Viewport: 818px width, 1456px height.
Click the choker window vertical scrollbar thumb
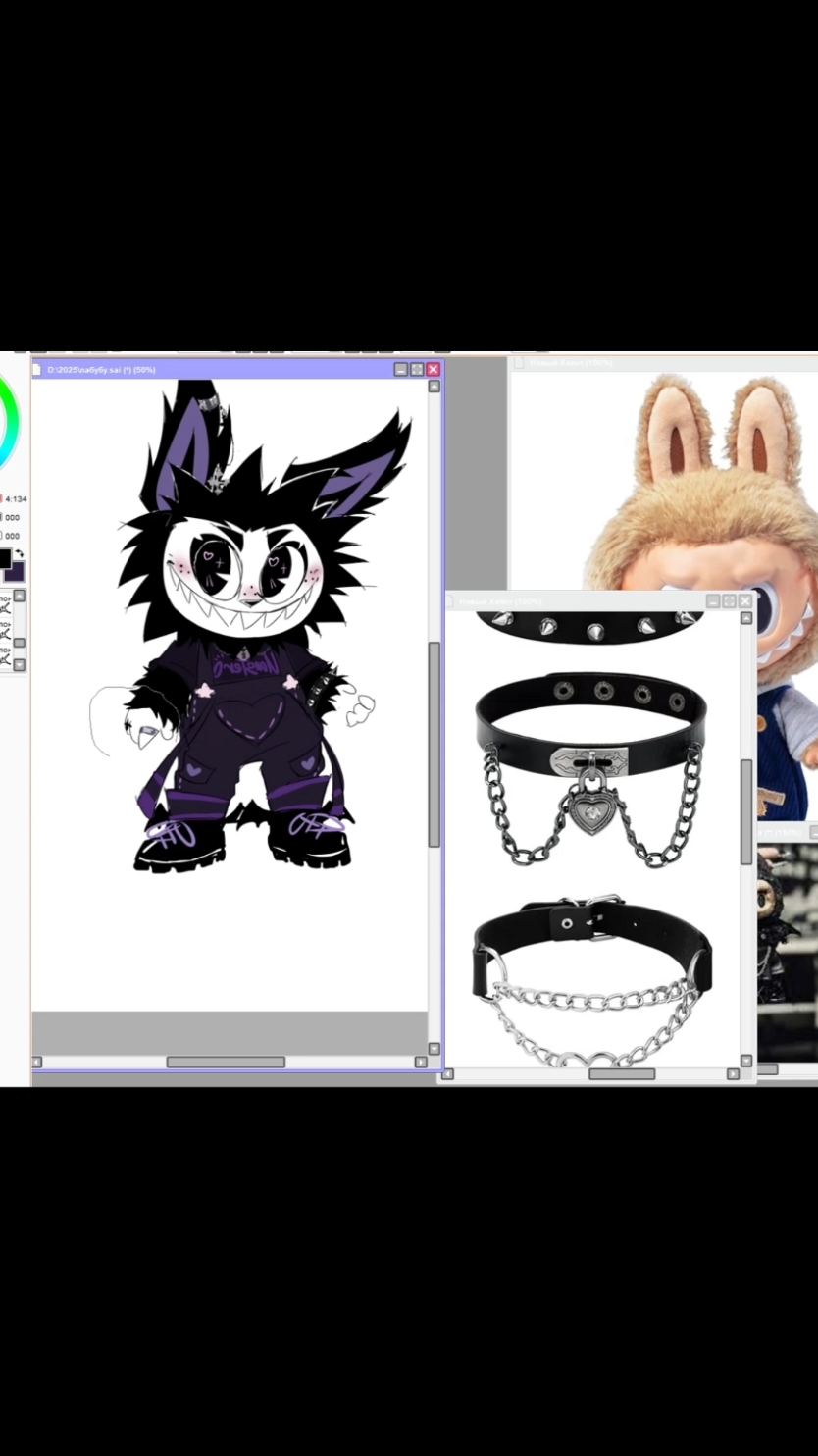746,811
